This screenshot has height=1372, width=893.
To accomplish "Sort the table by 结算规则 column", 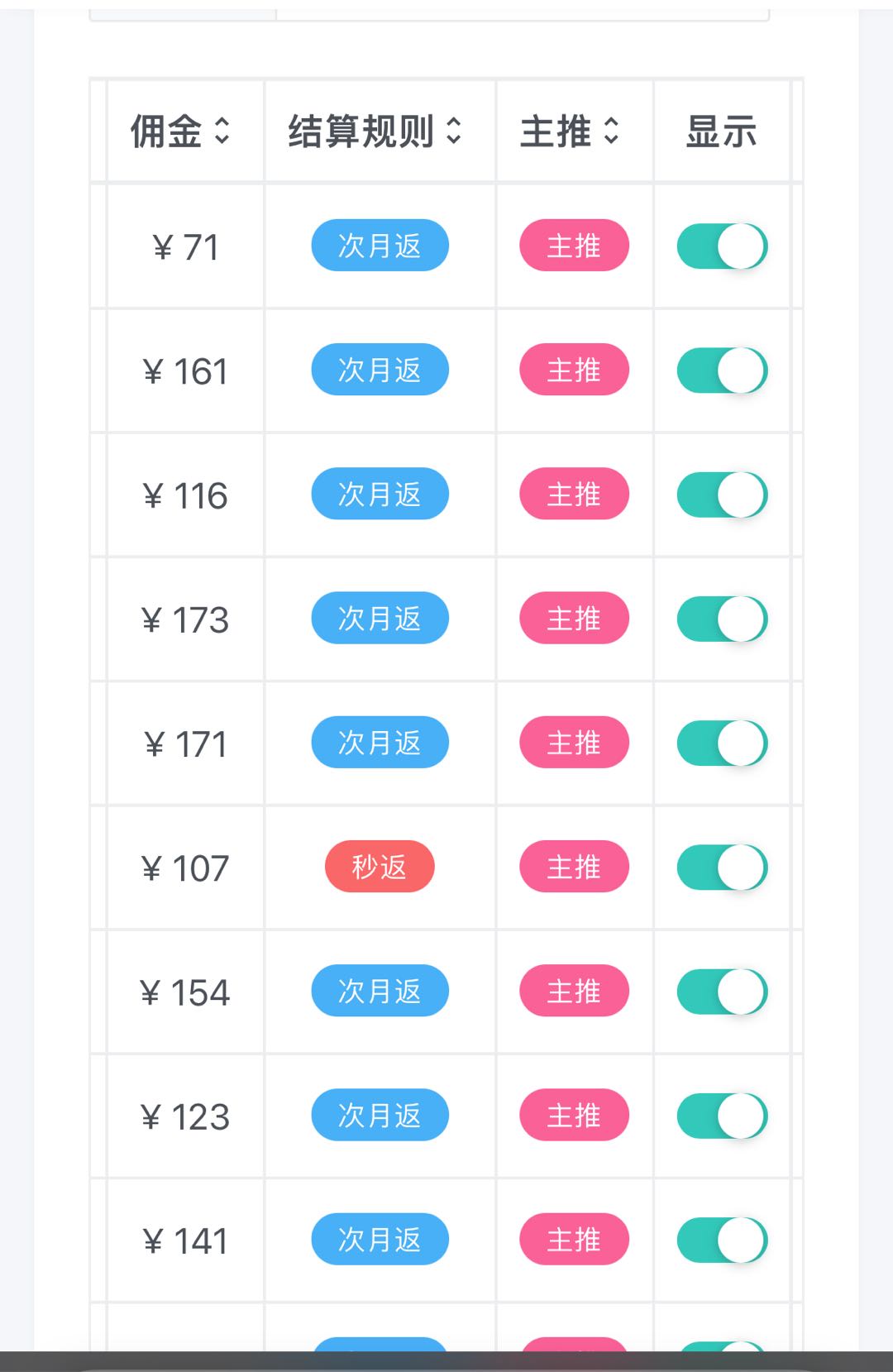I will tap(453, 131).
